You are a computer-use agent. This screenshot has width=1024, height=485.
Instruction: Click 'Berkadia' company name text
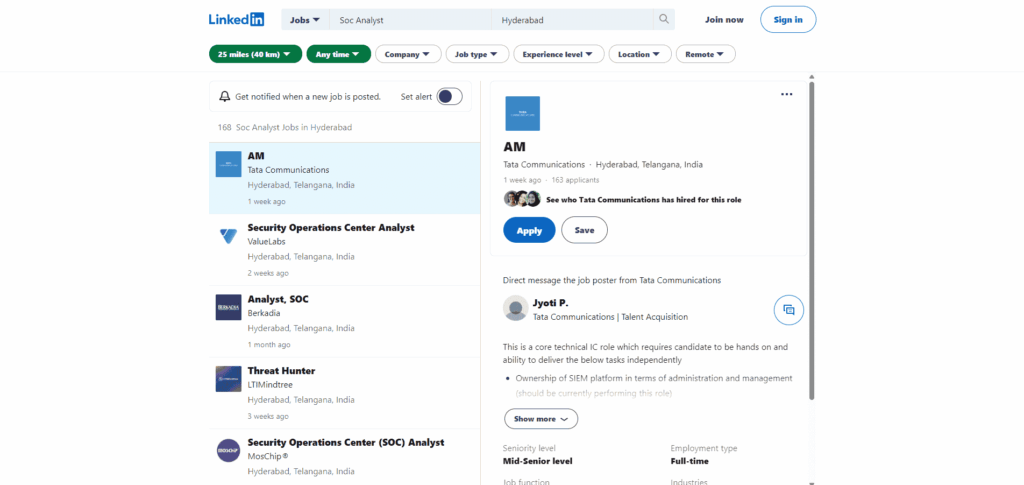click(x=264, y=313)
